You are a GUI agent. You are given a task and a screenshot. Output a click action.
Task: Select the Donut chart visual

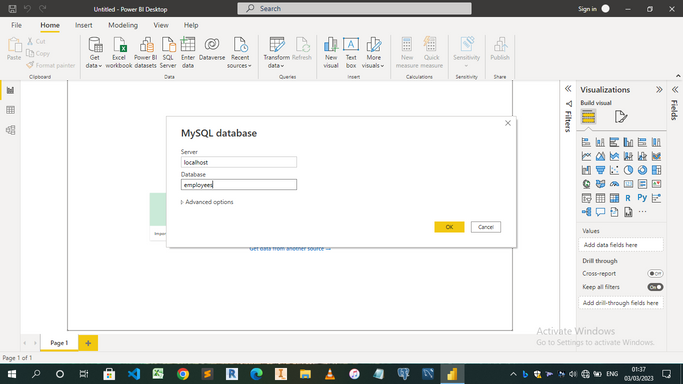(642, 170)
